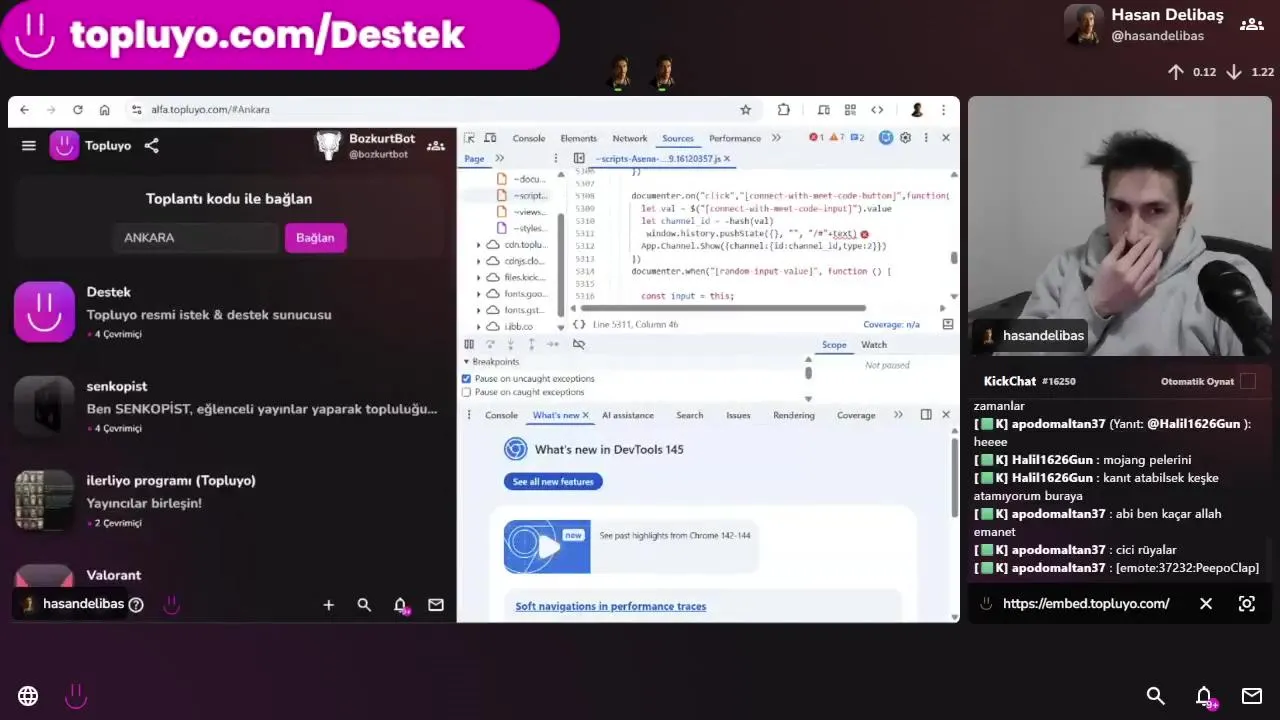Expand the fonts.gst... tree node
Viewport: 1280px width, 720px height.
pyautogui.click(x=479, y=310)
